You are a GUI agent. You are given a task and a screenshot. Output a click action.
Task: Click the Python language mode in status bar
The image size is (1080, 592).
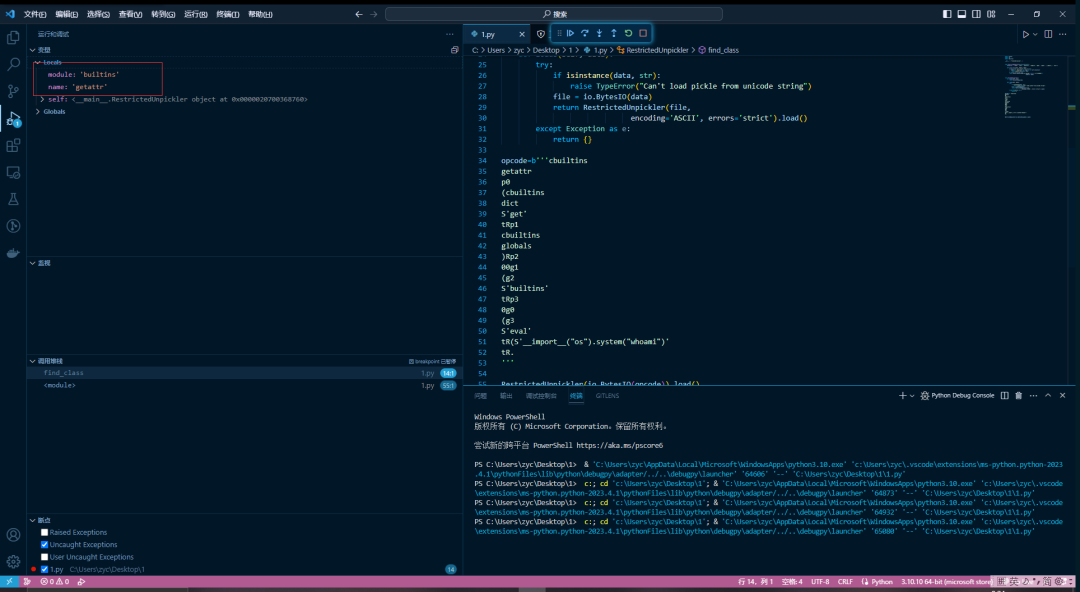pos(881,581)
